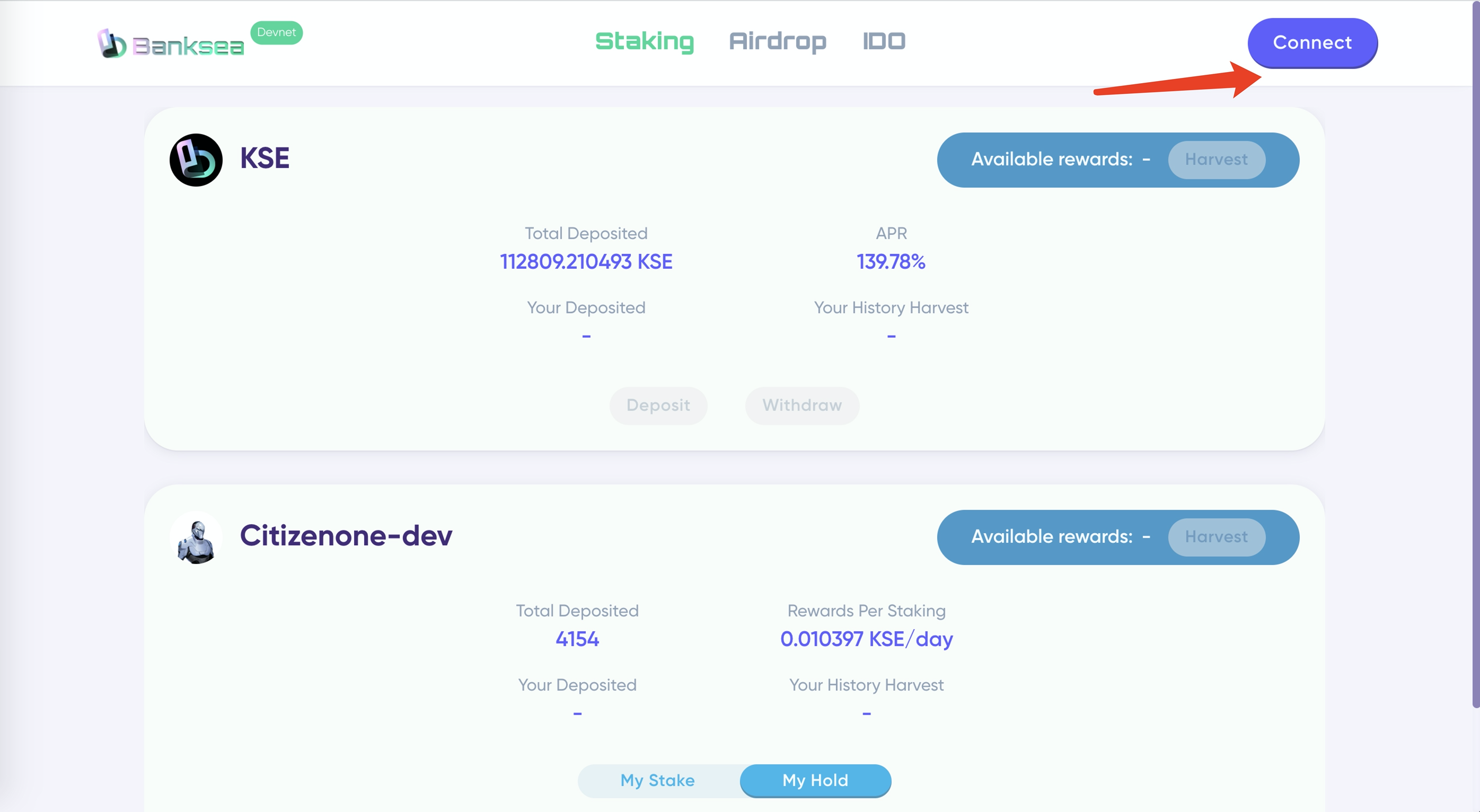The image size is (1480, 812).
Task: Click the 112809.210493 KSE total deposited value
Action: 585,262
